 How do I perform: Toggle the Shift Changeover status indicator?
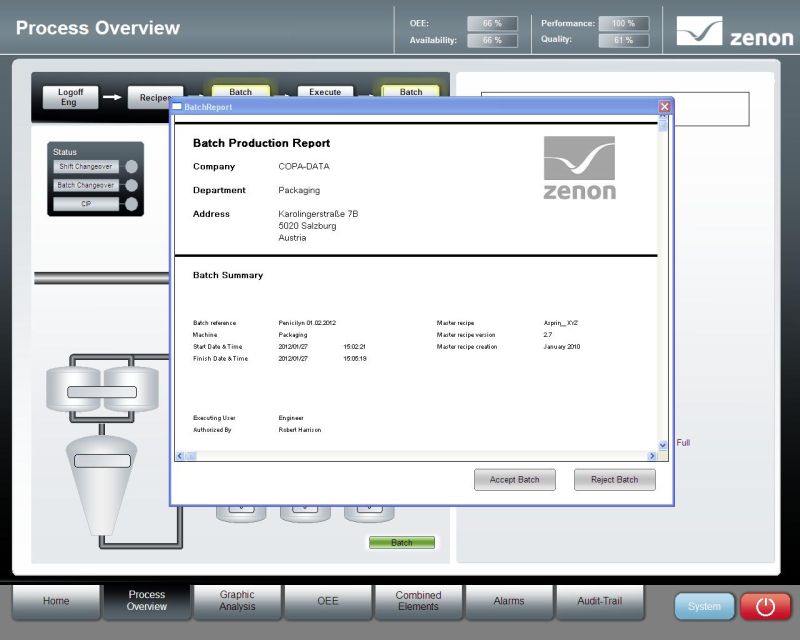click(131, 167)
